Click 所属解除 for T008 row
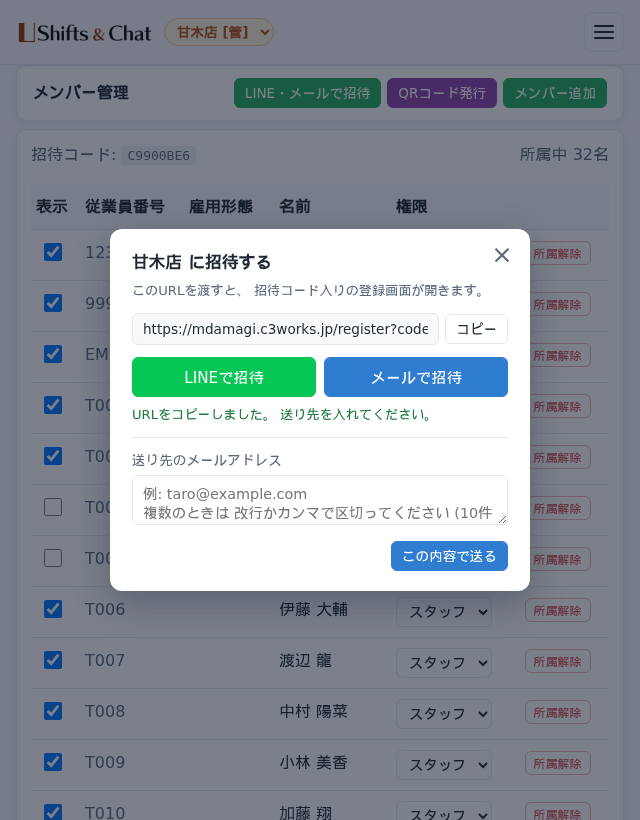The height and width of the screenshot is (820, 640). pyautogui.click(x=557, y=712)
